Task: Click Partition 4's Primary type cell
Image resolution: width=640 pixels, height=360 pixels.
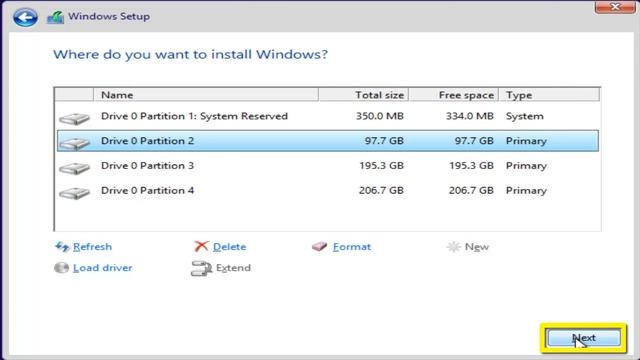Action: coord(526,191)
